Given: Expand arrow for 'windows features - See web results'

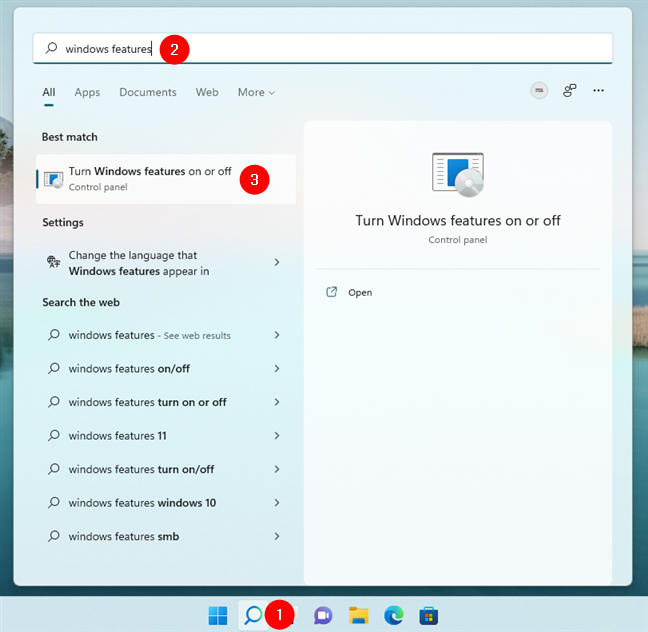Looking at the screenshot, I should point(277,335).
